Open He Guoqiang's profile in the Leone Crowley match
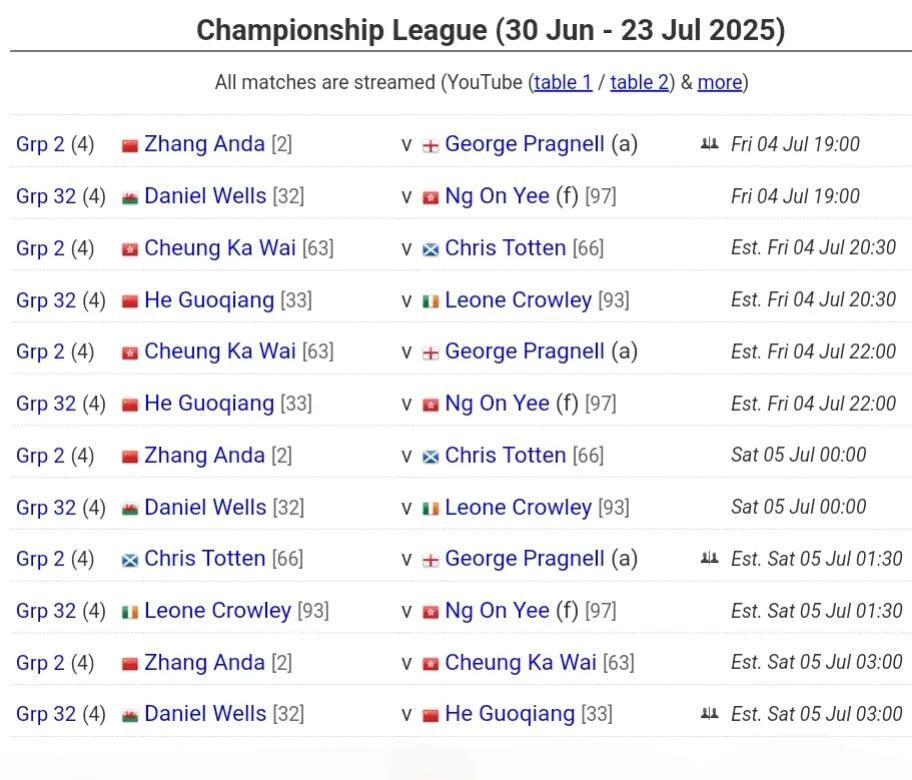912x780 pixels. point(209,300)
